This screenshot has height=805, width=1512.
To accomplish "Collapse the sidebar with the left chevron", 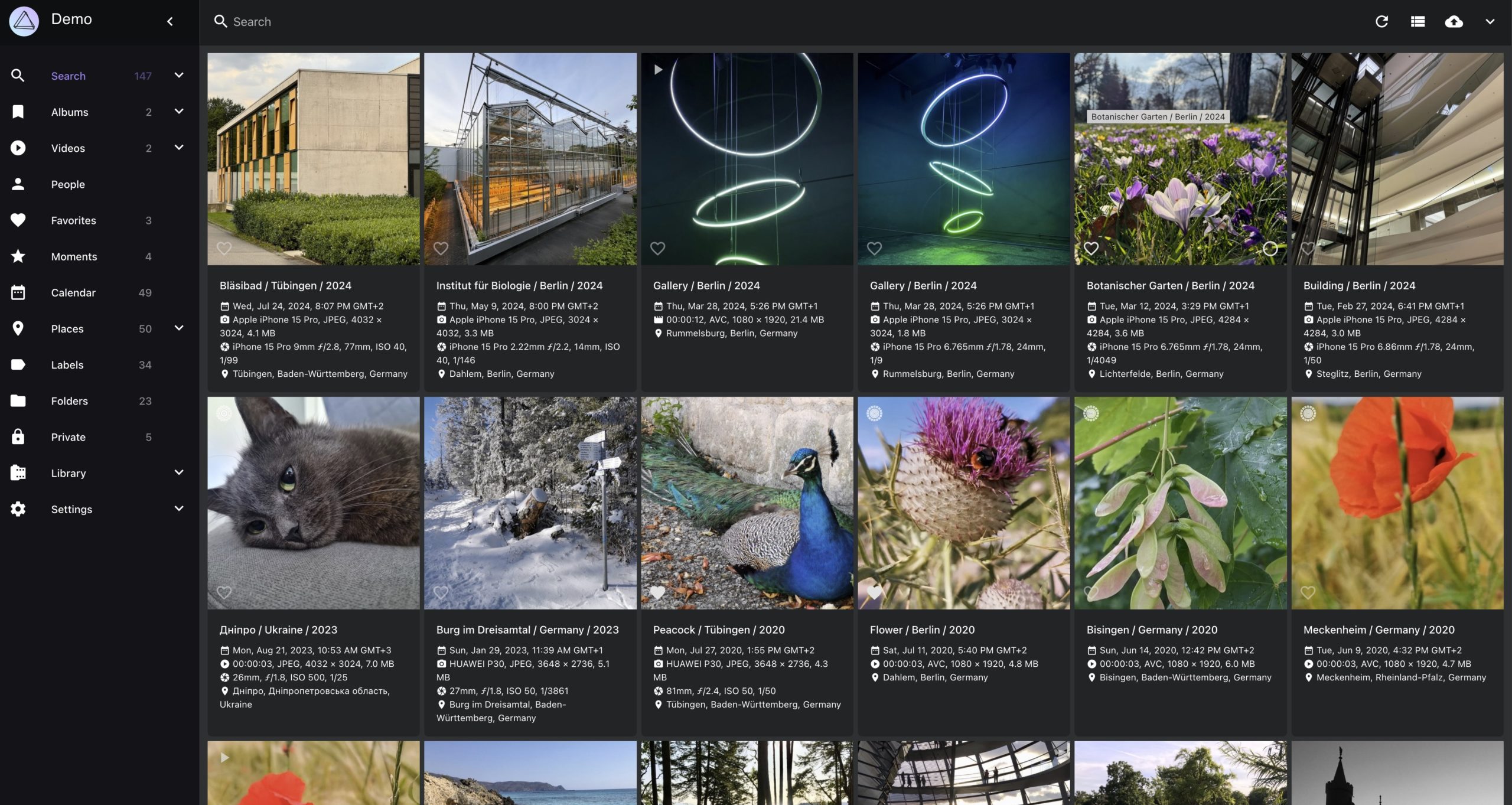I will point(170,22).
